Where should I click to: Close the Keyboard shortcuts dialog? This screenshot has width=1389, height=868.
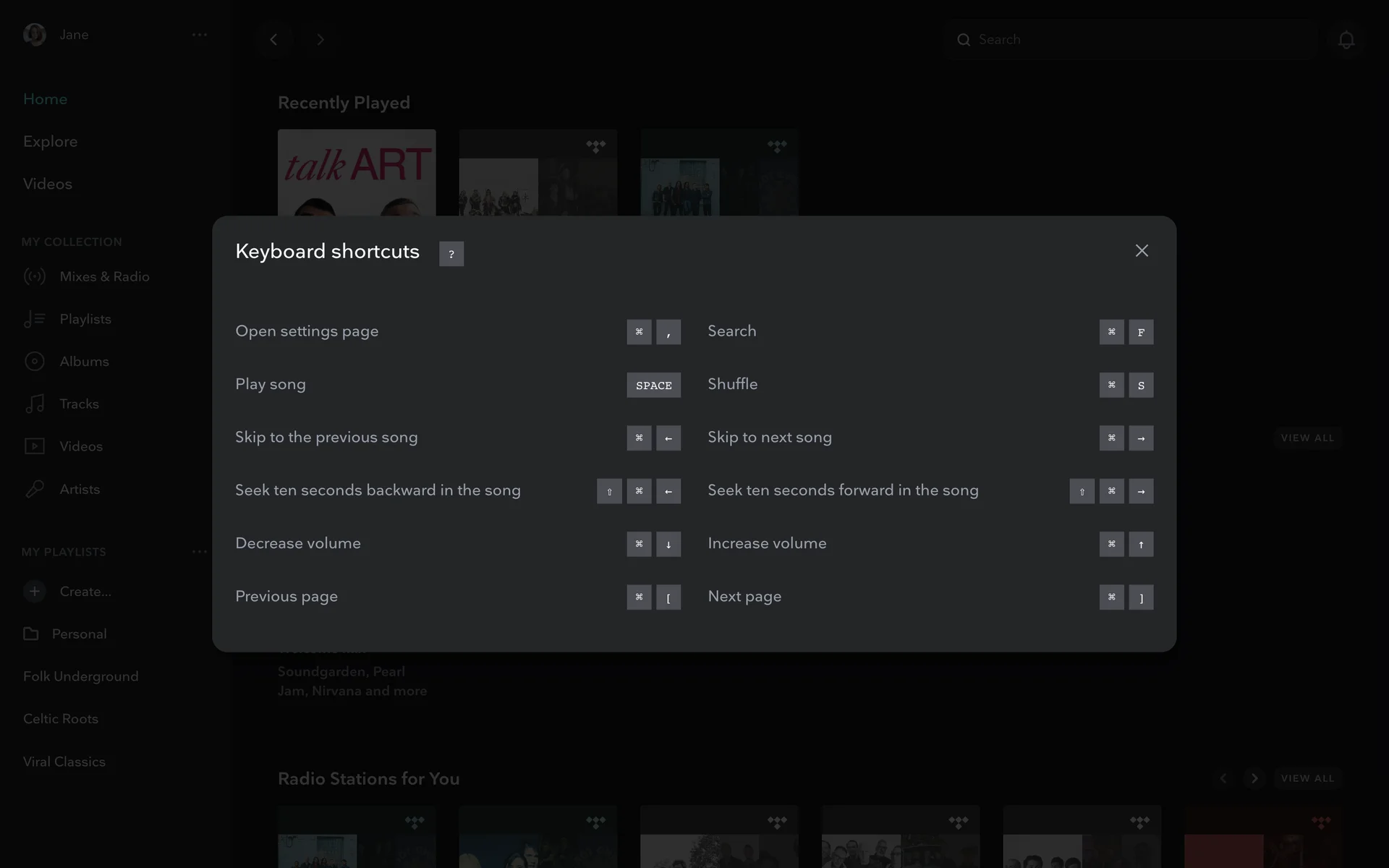[1142, 250]
